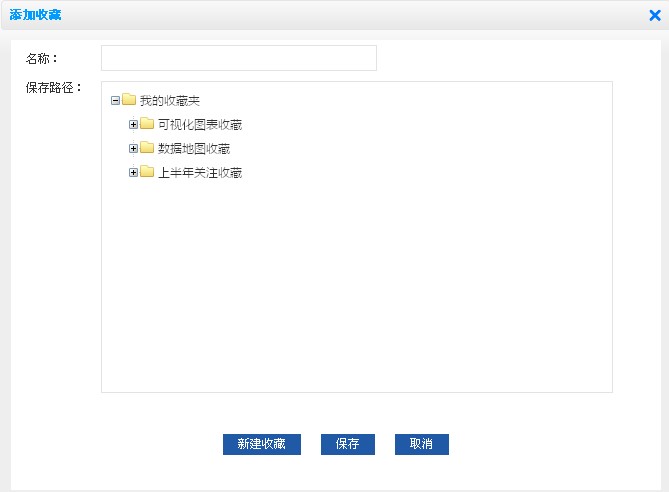This screenshot has width=669, height=492.
Task: Click the 上半年关注收藏 folder icon
Action: [x=147, y=172]
